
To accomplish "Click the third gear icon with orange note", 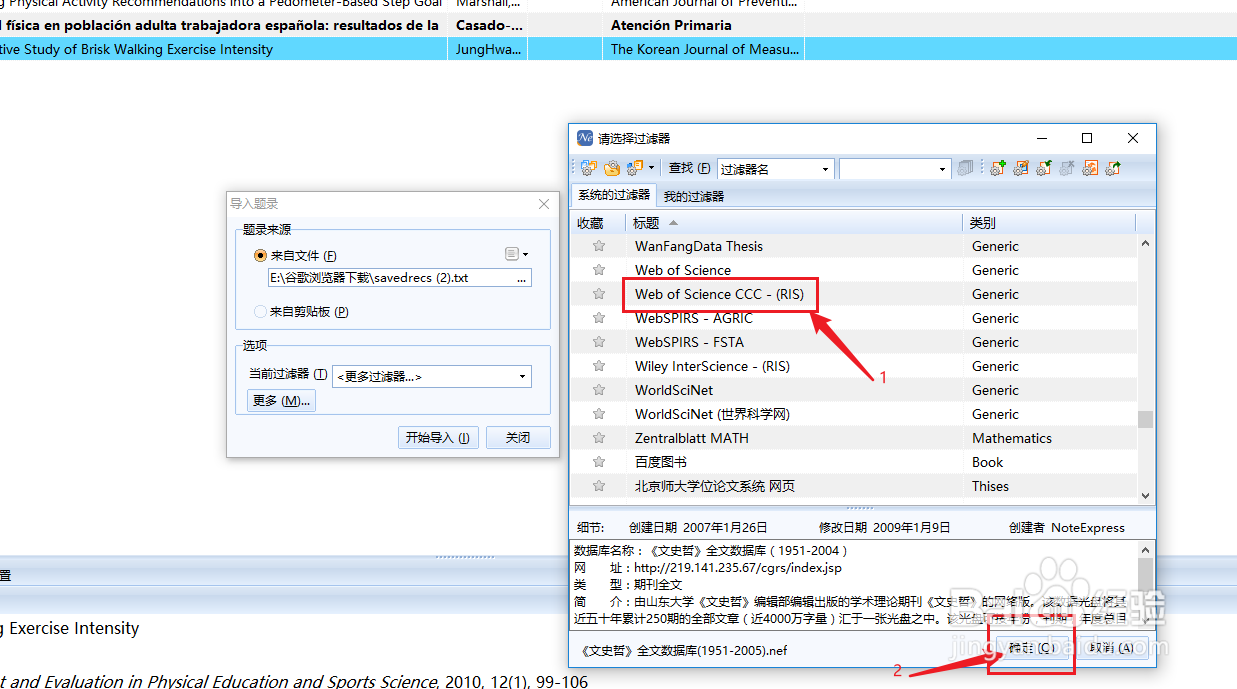I will coord(634,169).
